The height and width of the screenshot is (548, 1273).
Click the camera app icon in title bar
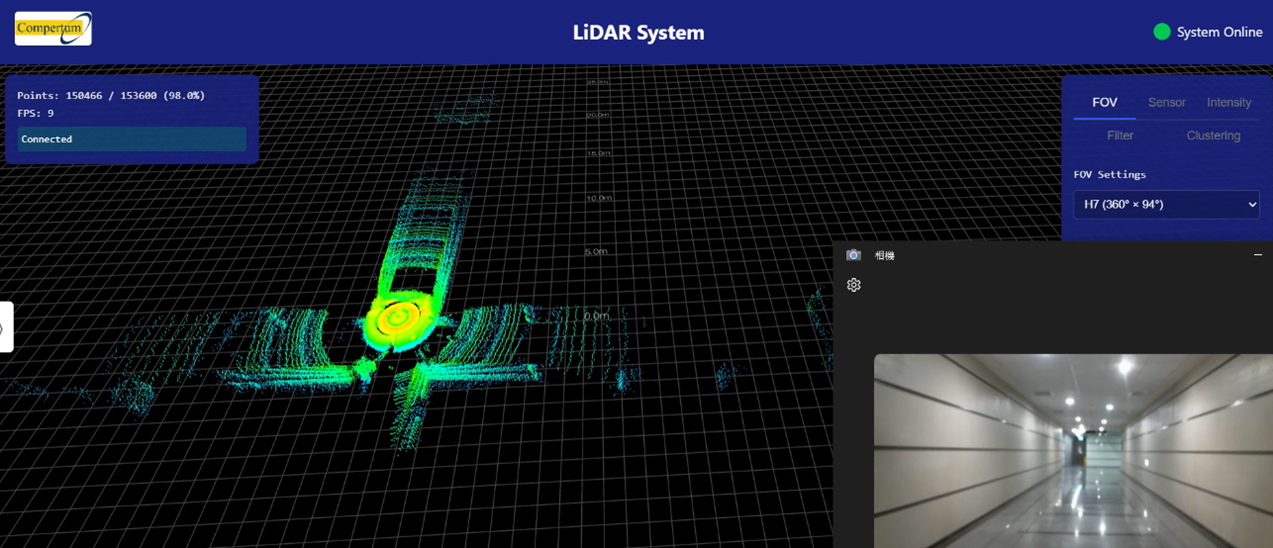853,256
